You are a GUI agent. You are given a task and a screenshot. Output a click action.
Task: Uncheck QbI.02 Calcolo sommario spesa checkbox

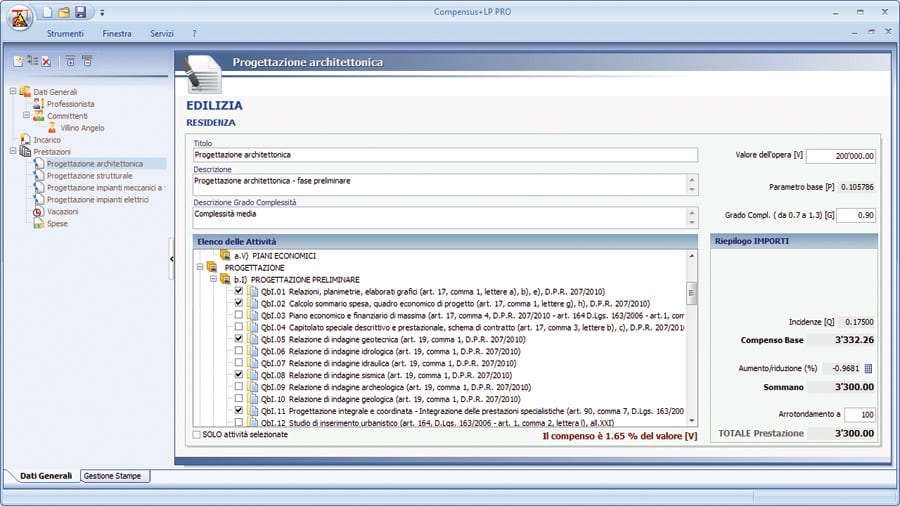(239, 303)
